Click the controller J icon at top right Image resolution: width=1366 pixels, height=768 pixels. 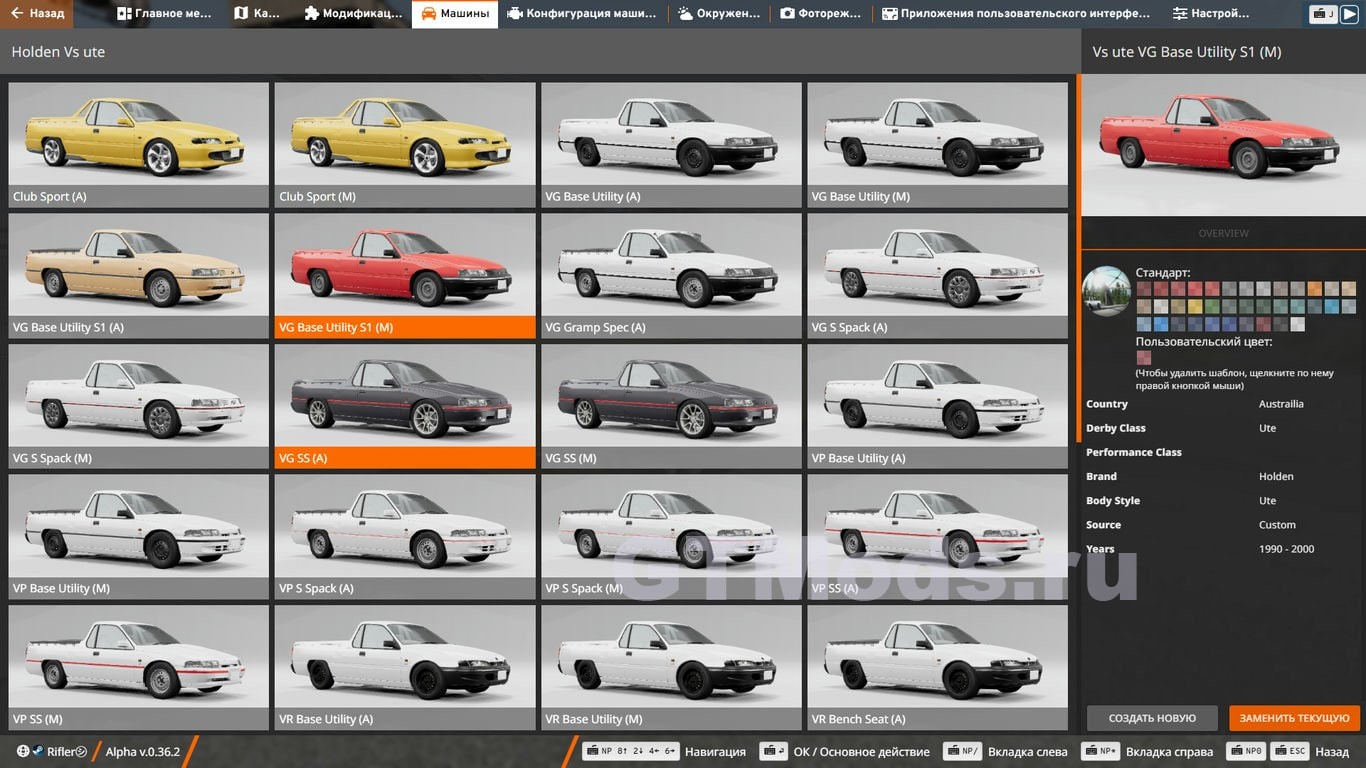1324,14
